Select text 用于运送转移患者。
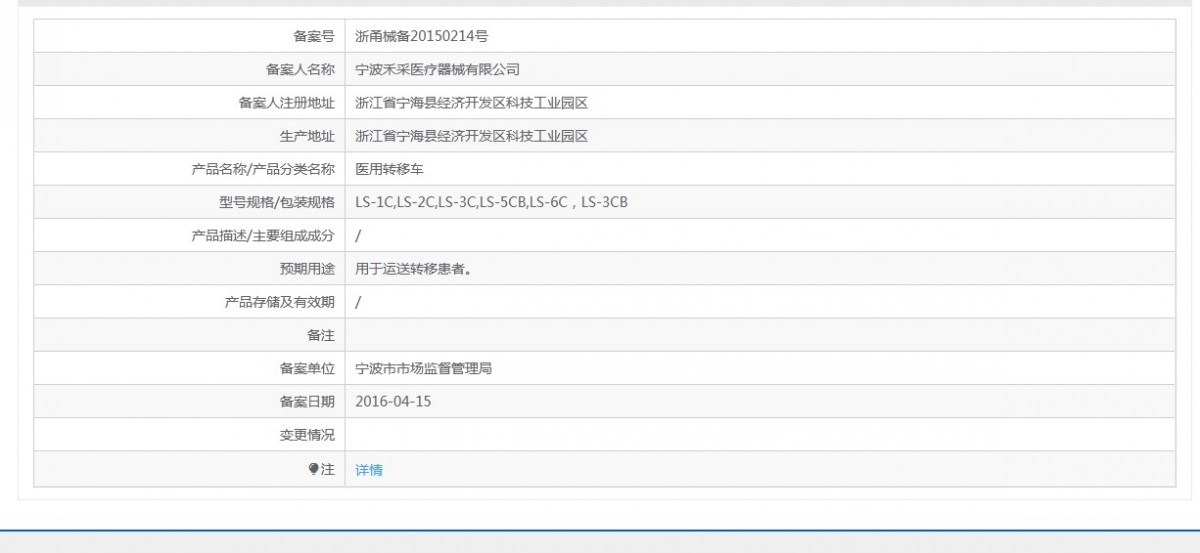The width and height of the screenshot is (1200, 553). coord(414,269)
